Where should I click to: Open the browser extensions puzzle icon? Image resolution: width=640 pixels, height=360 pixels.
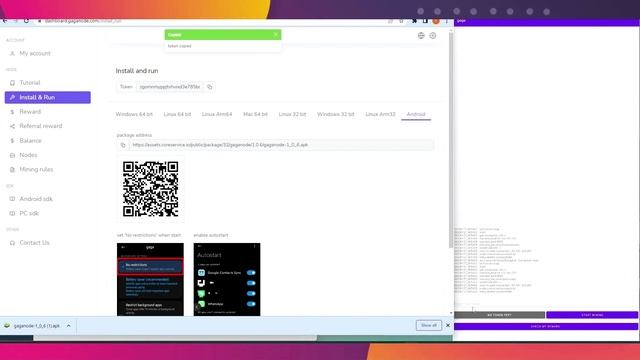pyautogui.click(x=414, y=21)
